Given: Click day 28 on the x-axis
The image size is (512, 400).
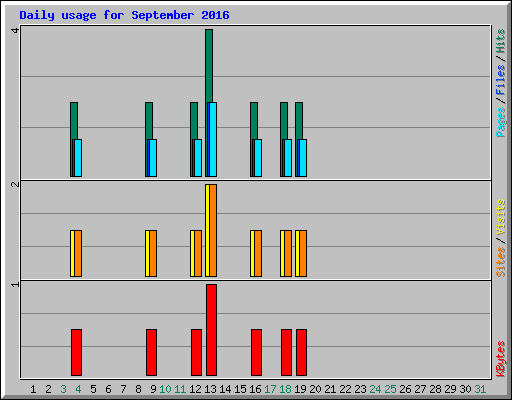Looking at the screenshot, I should [x=435, y=389].
